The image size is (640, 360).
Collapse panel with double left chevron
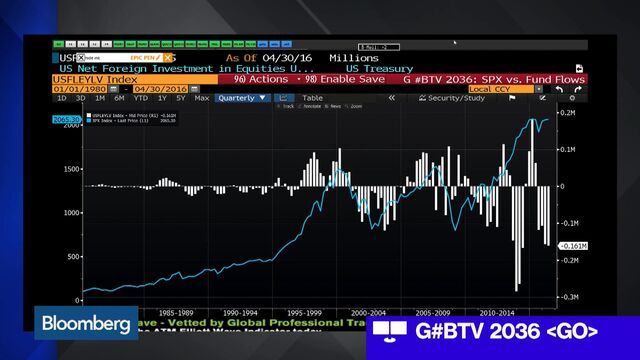point(391,98)
